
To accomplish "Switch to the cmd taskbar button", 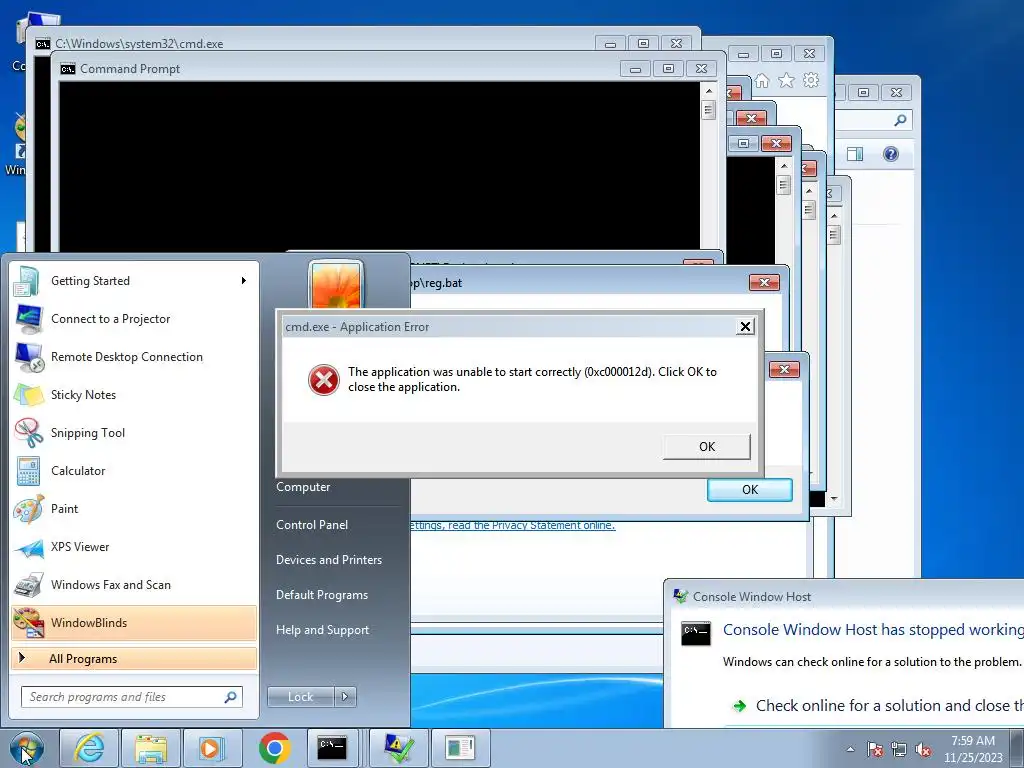I will click(332, 748).
